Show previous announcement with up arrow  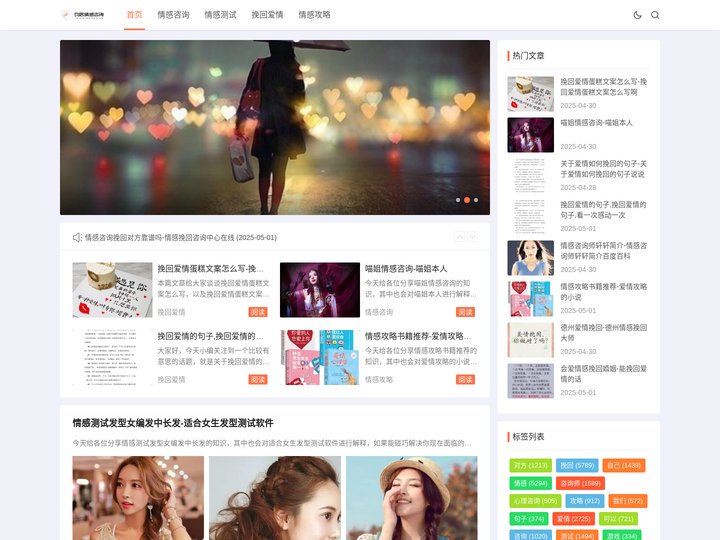[459, 236]
